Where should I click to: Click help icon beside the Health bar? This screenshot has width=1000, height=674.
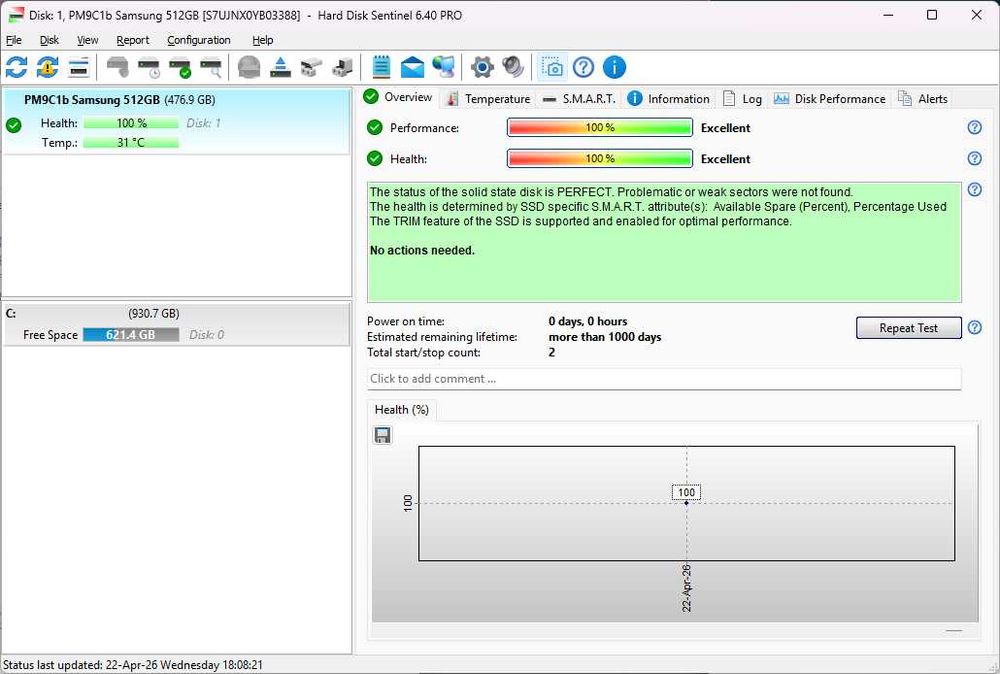pos(974,158)
